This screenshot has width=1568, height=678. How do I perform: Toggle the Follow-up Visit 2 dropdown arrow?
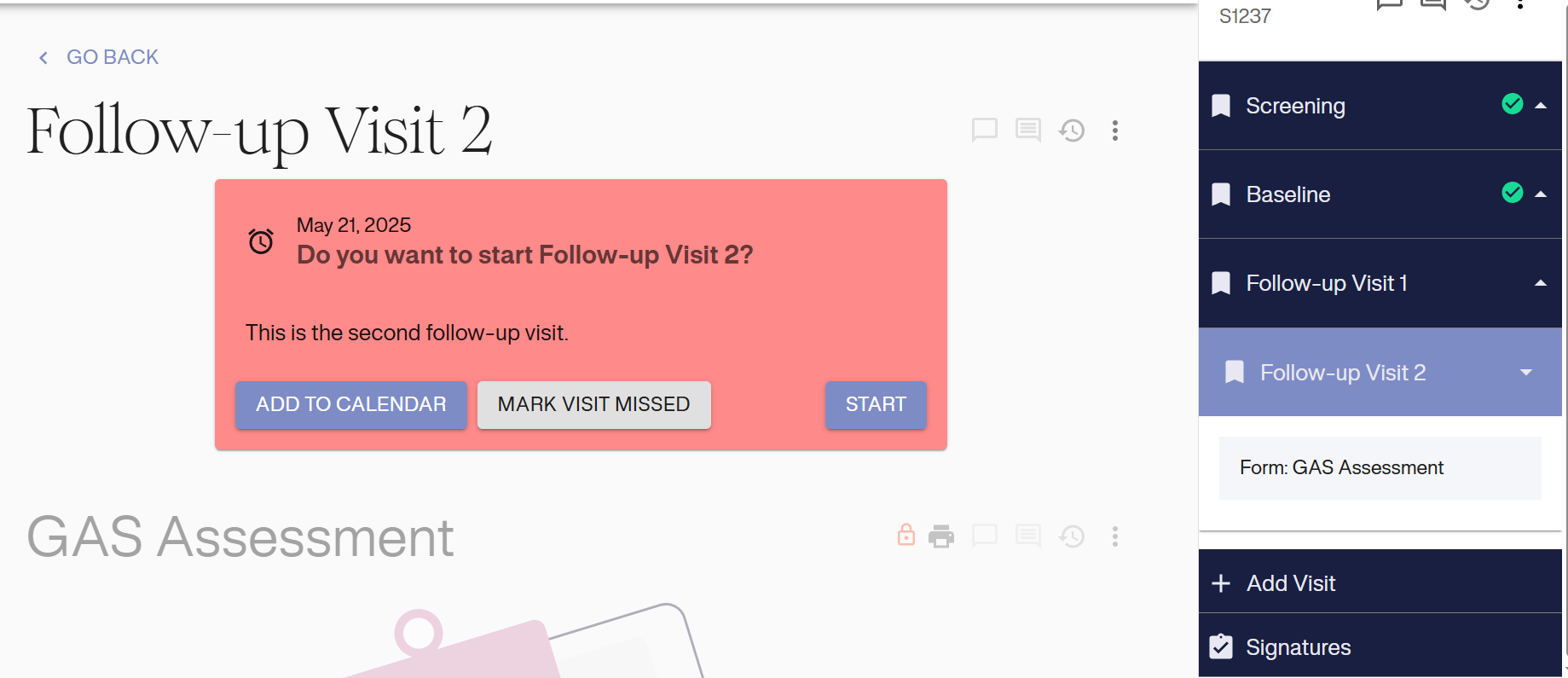tap(1525, 373)
